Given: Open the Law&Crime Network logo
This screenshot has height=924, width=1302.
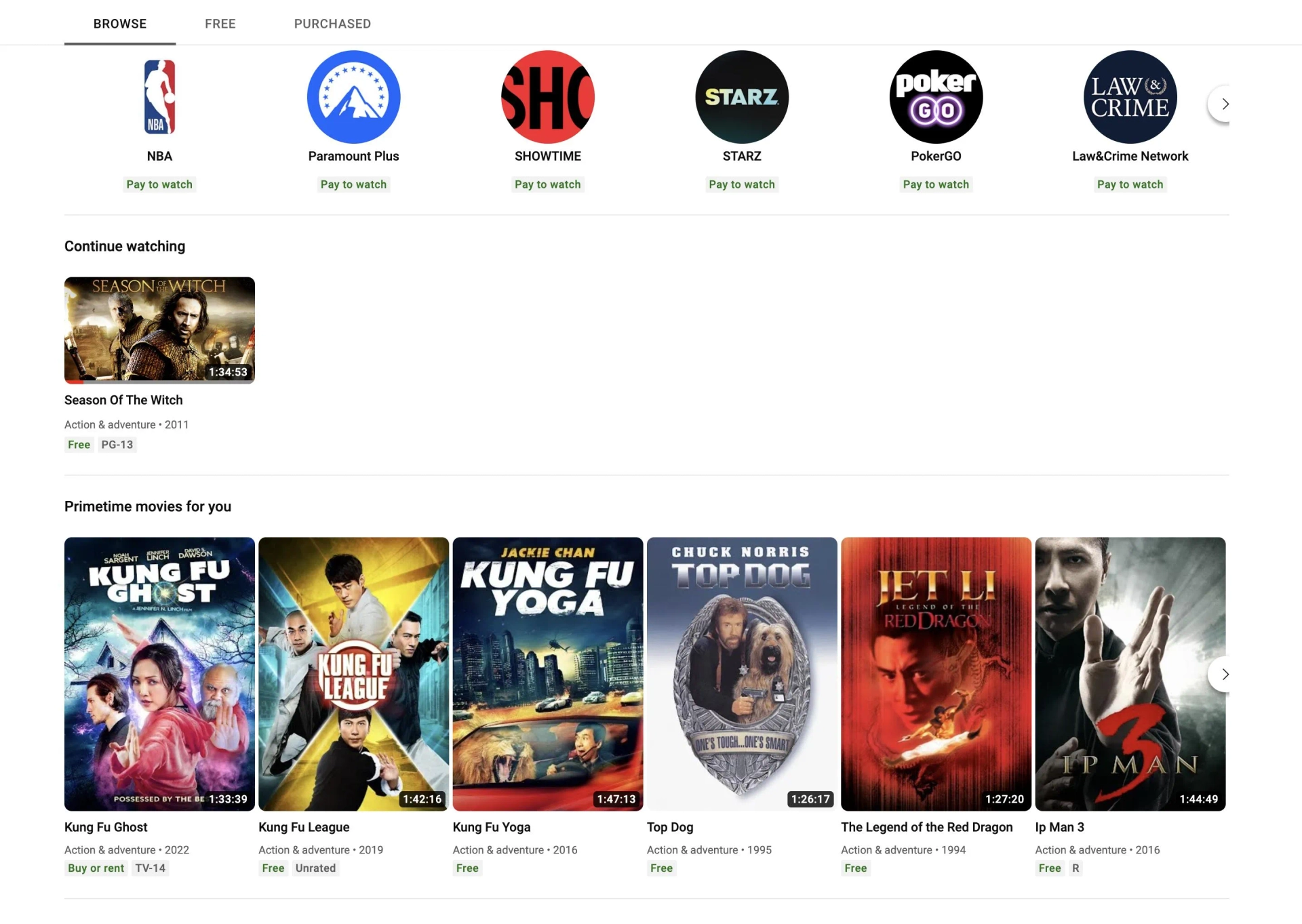Looking at the screenshot, I should 1130,97.
